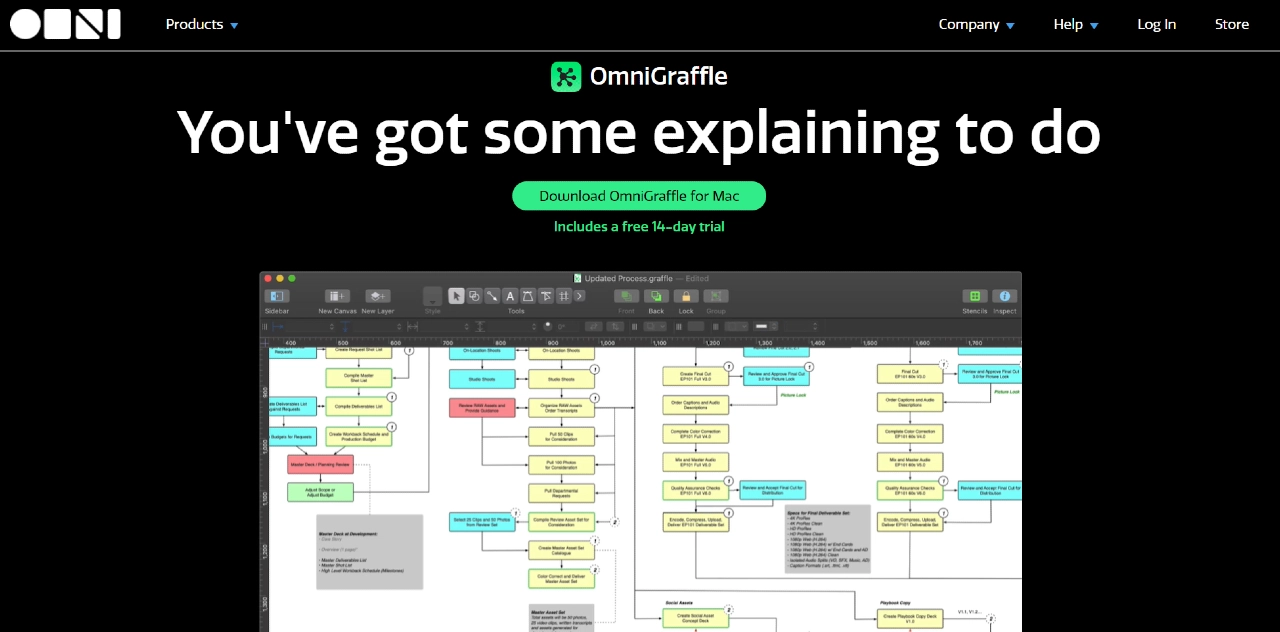Select the Line tool icon
Viewport: 1280px width, 632px height.
point(492,296)
